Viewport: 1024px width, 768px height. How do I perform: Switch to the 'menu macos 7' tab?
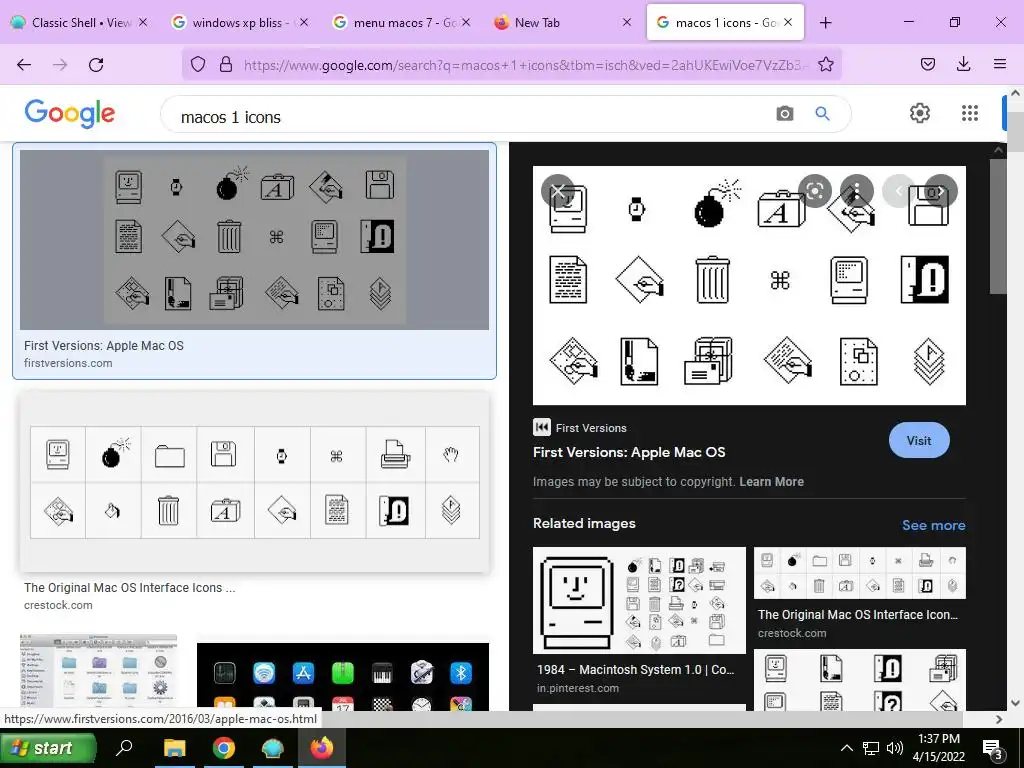[401, 23]
